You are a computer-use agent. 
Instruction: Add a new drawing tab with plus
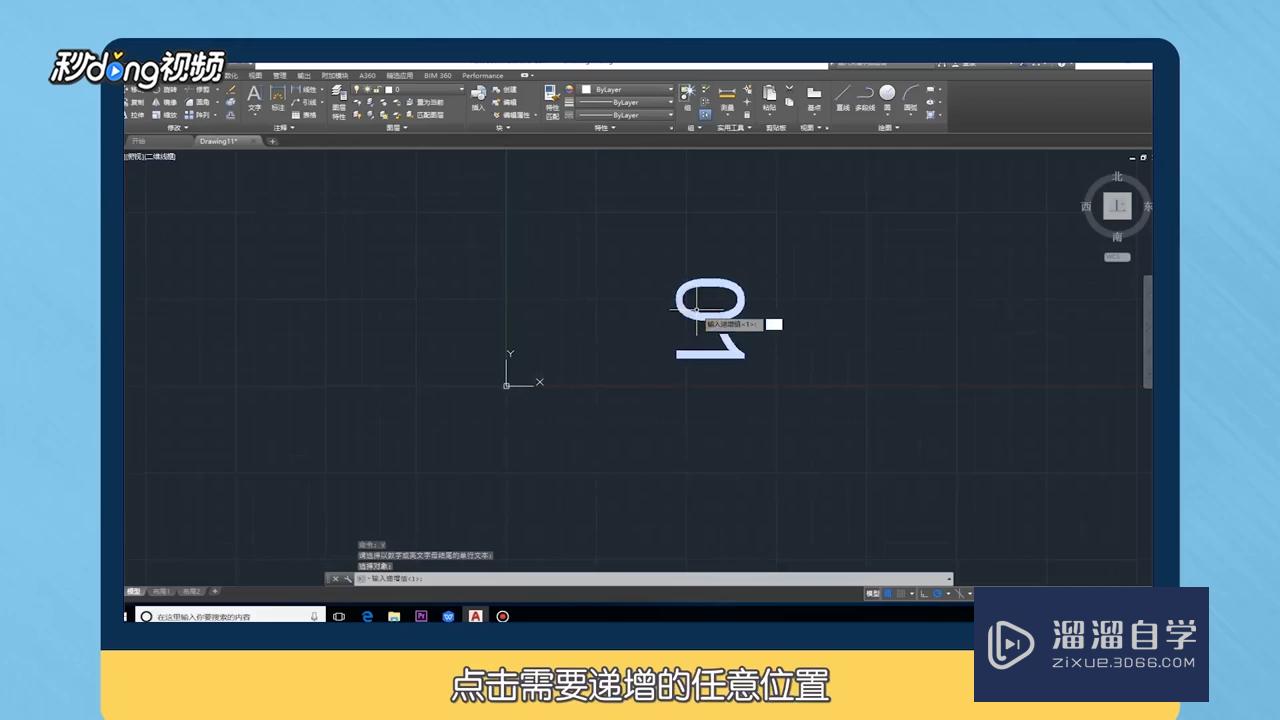click(x=272, y=141)
